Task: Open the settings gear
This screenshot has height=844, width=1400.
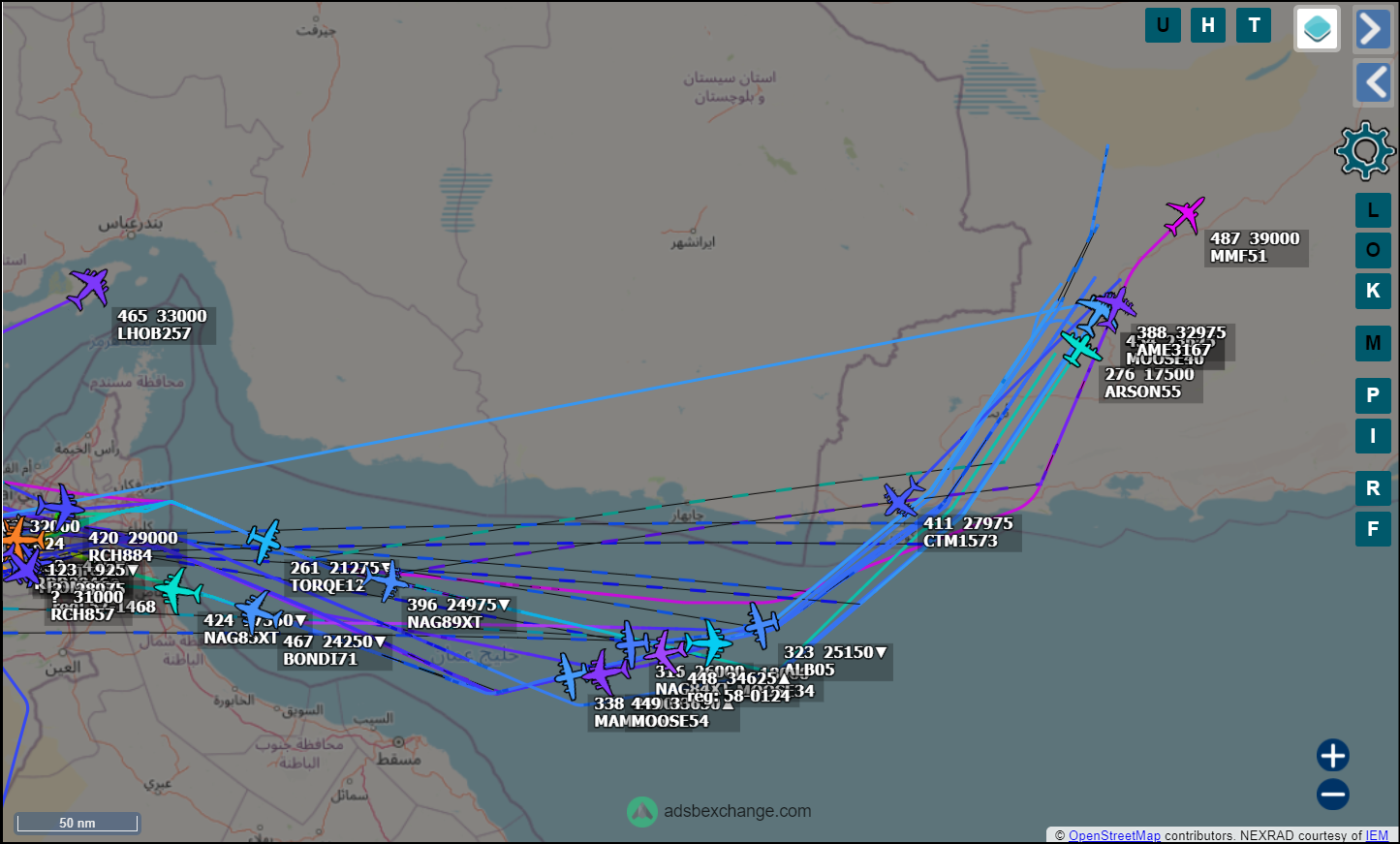Action: [1364, 150]
